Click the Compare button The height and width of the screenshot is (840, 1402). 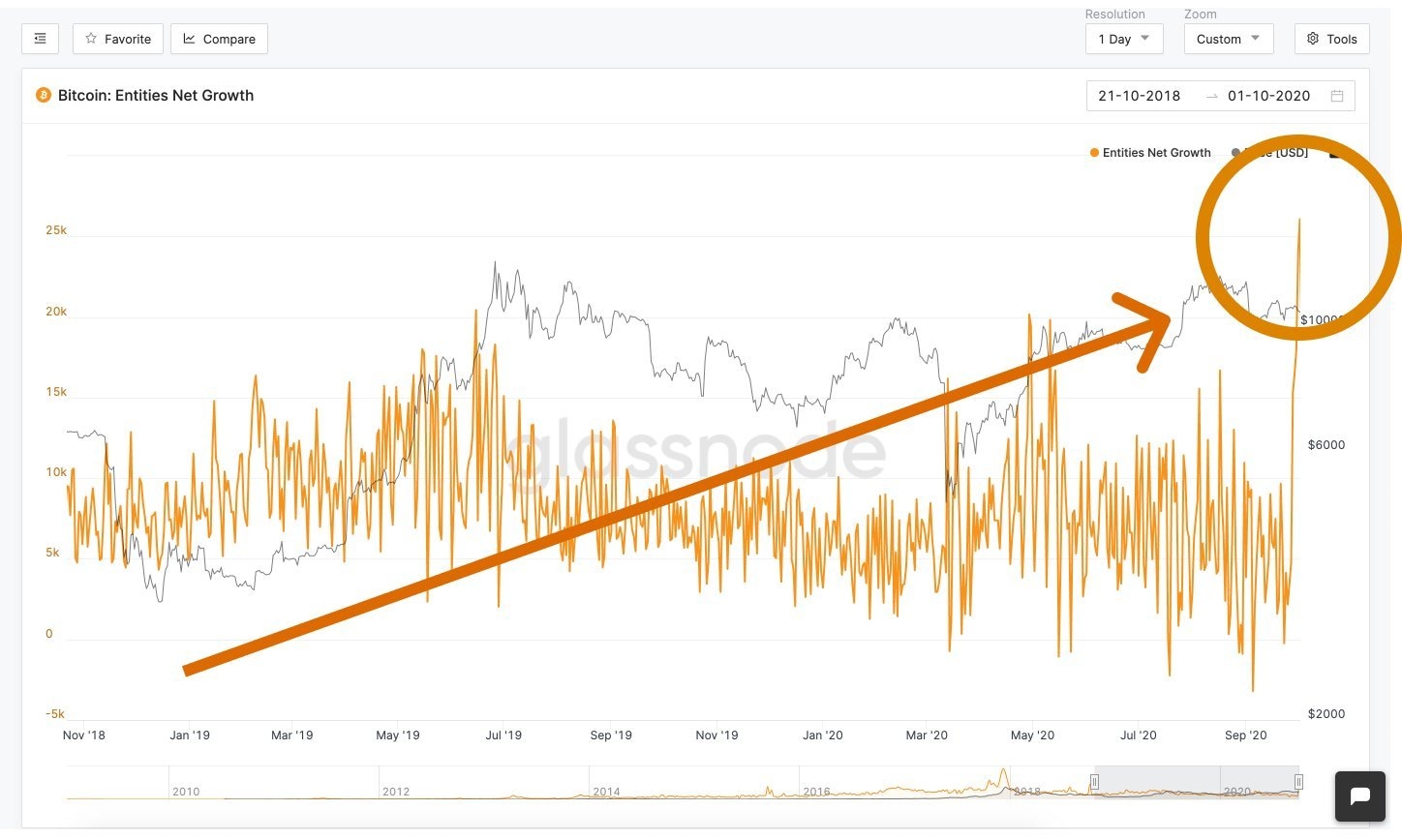tap(219, 39)
